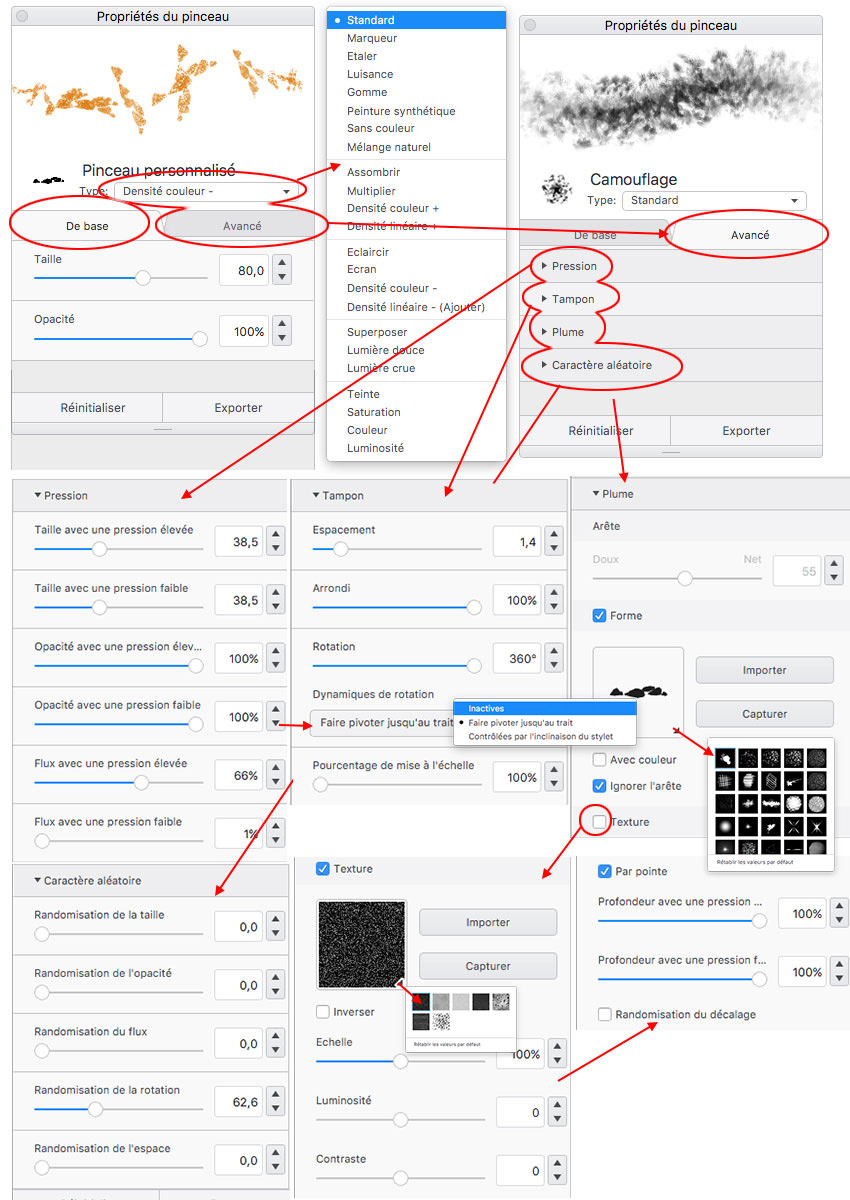Click the Opacité slider handle
Image resolution: width=850 pixels, height=1200 pixels.
coord(199,339)
